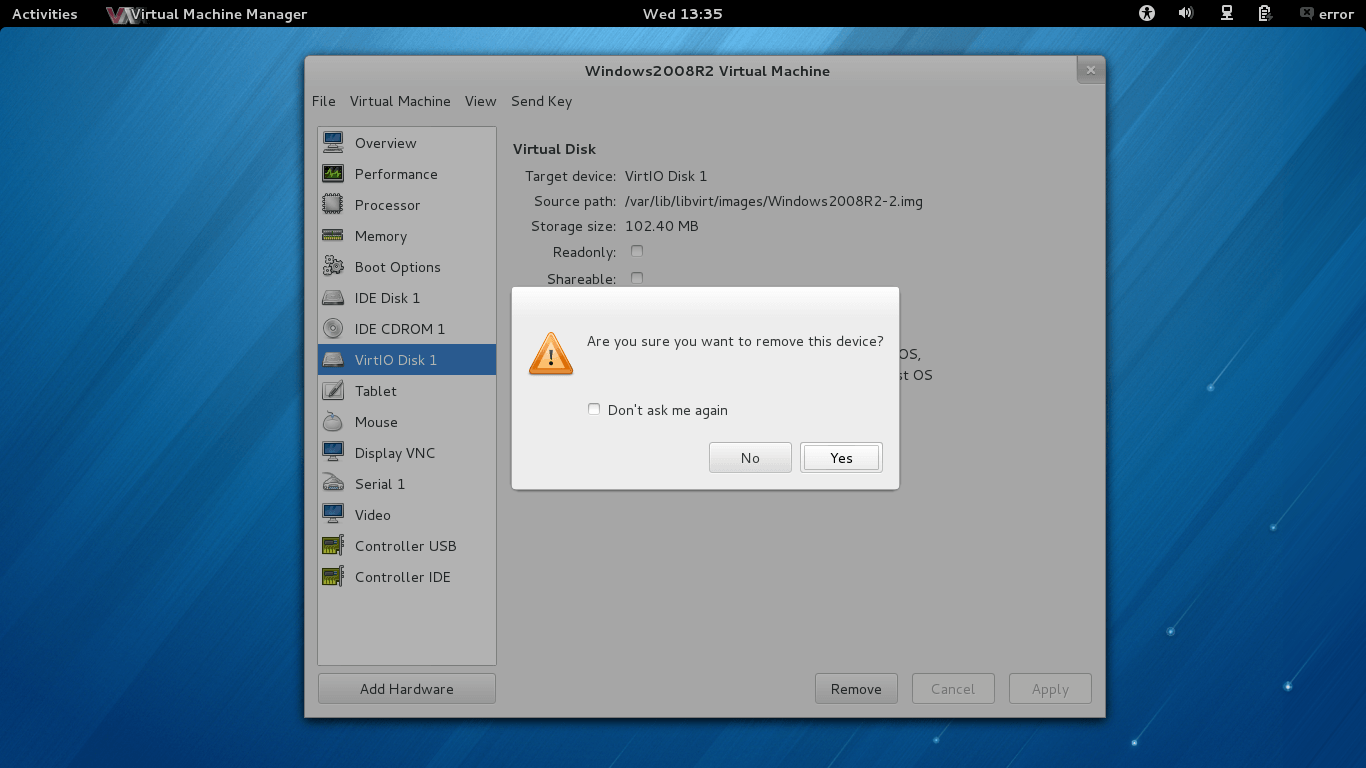Select Performance in the hardware list
Image resolution: width=1366 pixels, height=768 pixels.
pyautogui.click(x=407, y=174)
